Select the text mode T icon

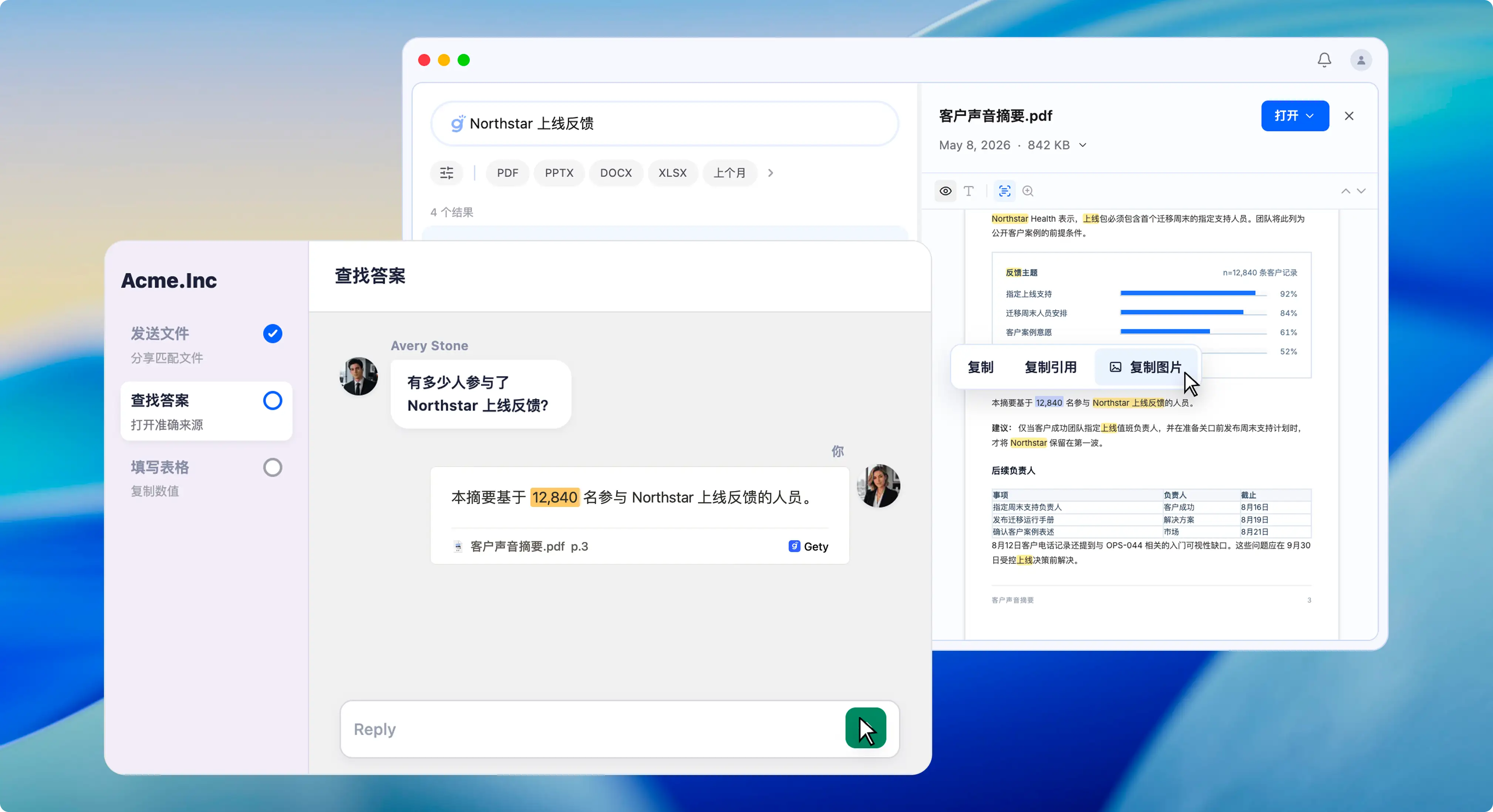968,190
